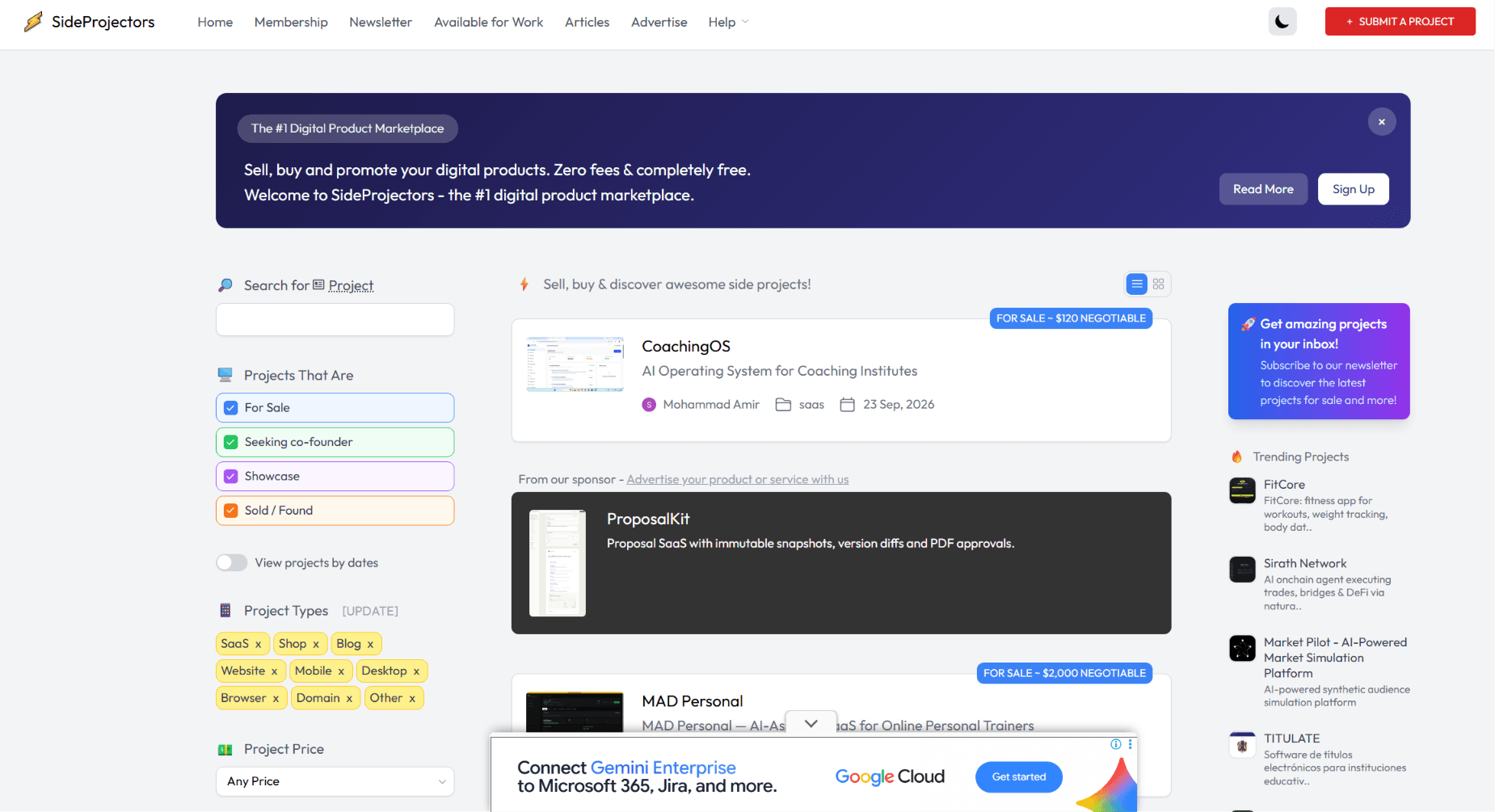Open the FitCore trending project
1495x812 pixels.
[1284, 485]
